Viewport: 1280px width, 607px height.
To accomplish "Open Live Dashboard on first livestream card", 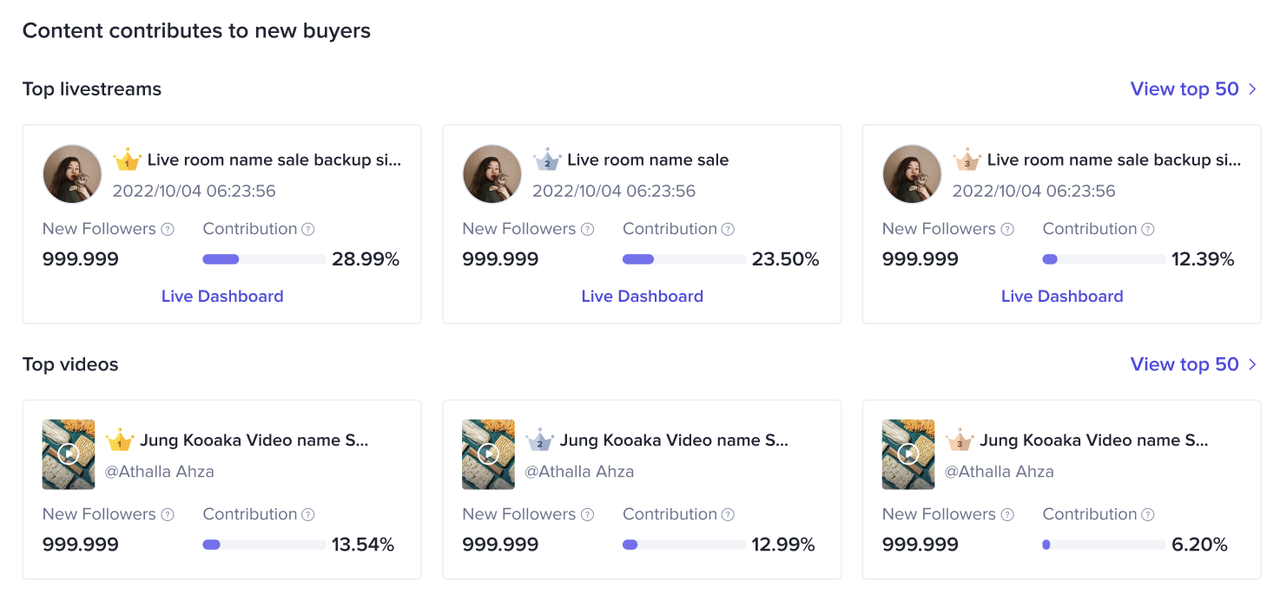I will pyautogui.click(x=222, y=296).
